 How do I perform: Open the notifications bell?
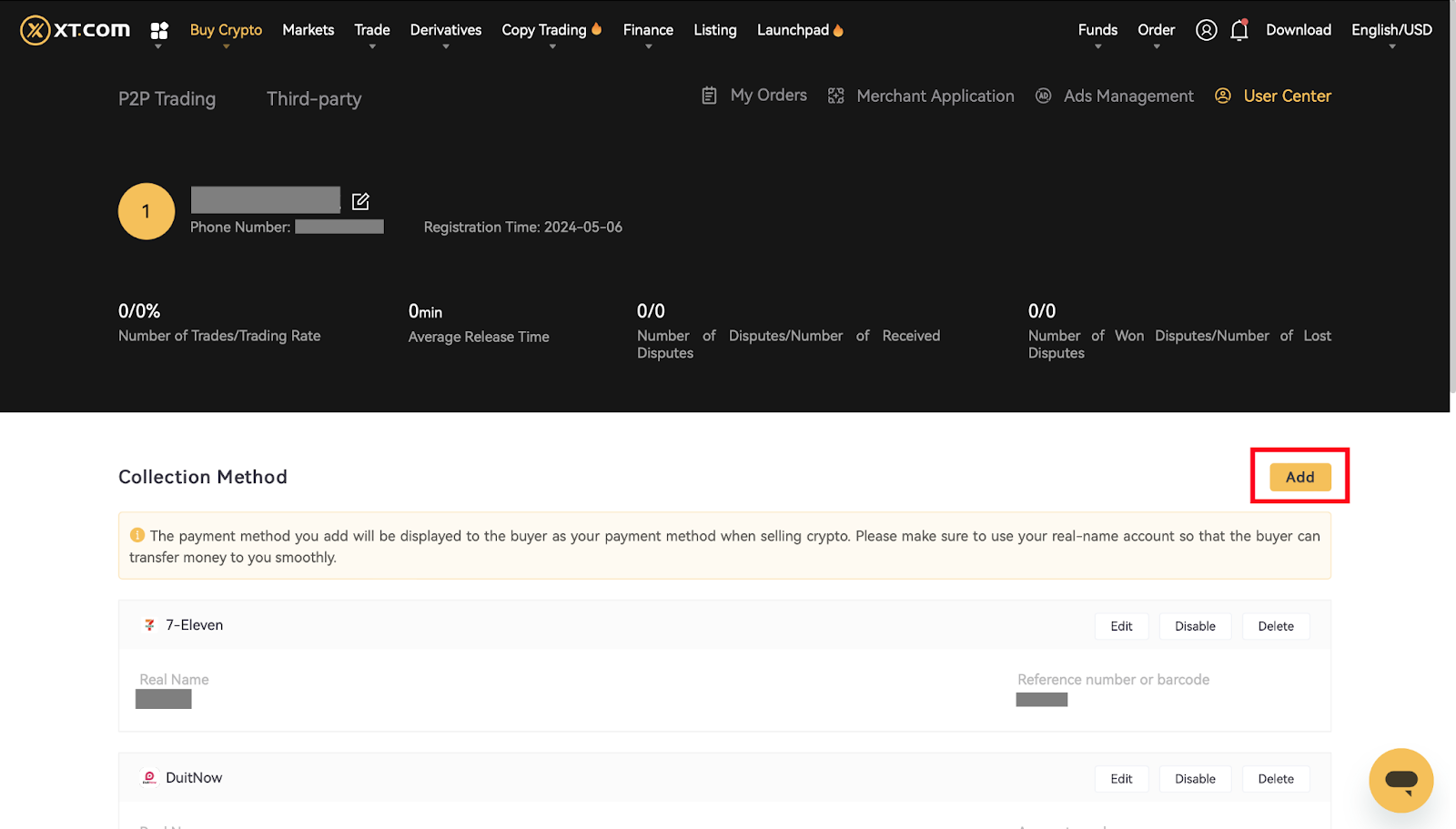(x=1239, y=30)
